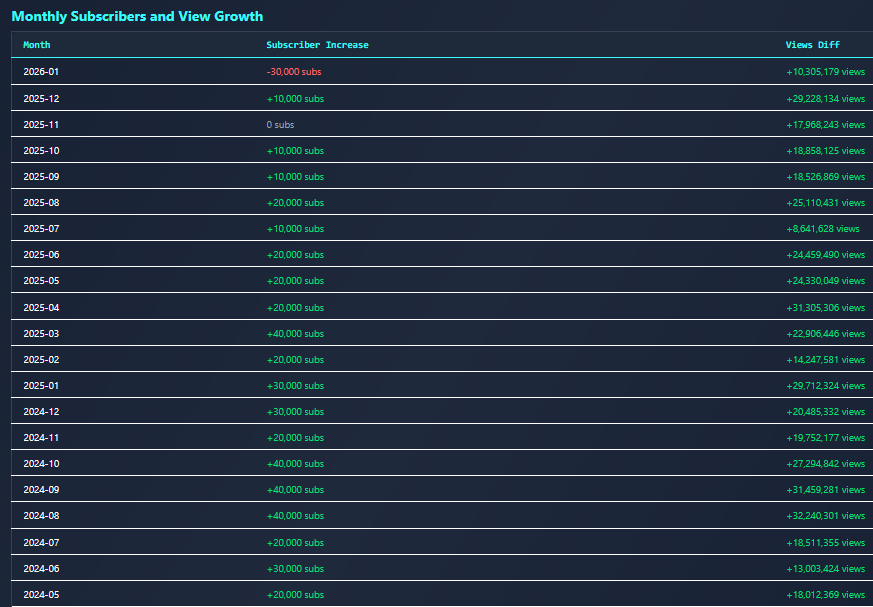
Task: Click the +20,485,332 views value
Action: click(x=826, y=412)
